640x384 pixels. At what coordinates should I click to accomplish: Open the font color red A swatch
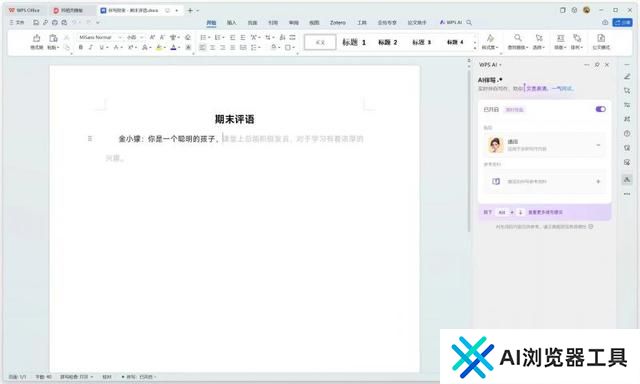(173, 48)
